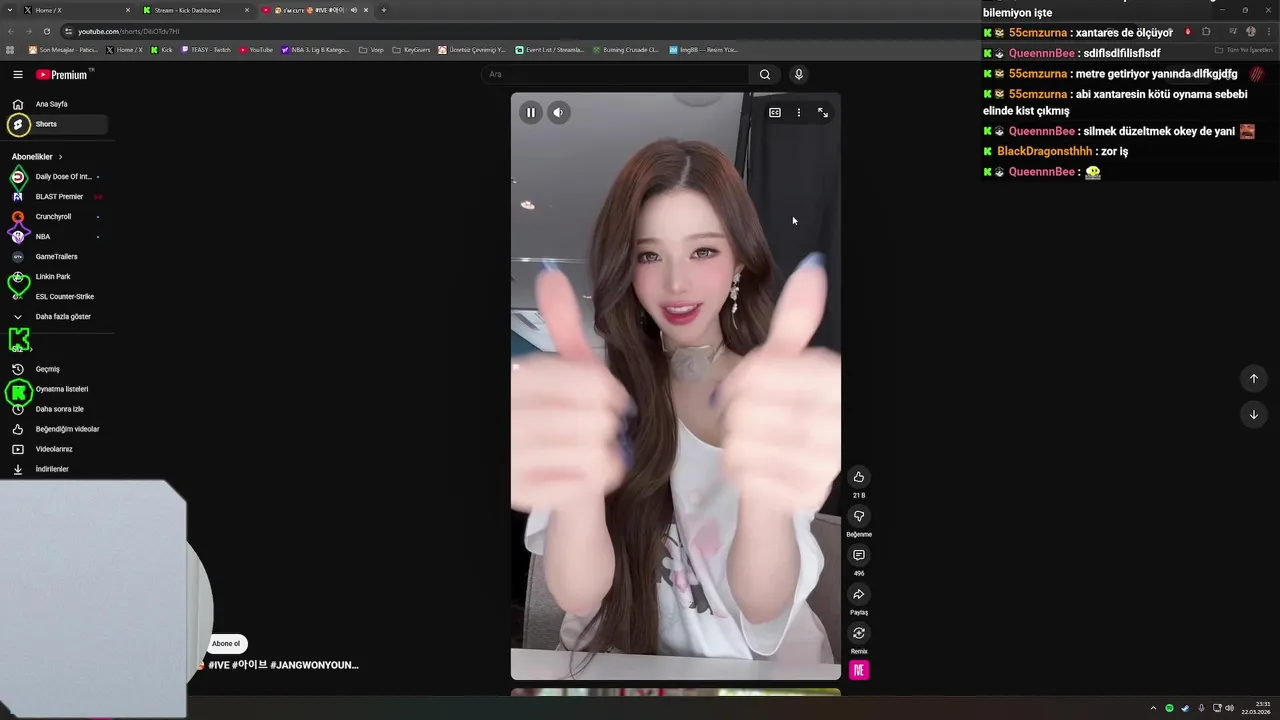The height and width of the screenshot is (720, 1280).
Task: Open the Remix option
Action: click(859, 633)
